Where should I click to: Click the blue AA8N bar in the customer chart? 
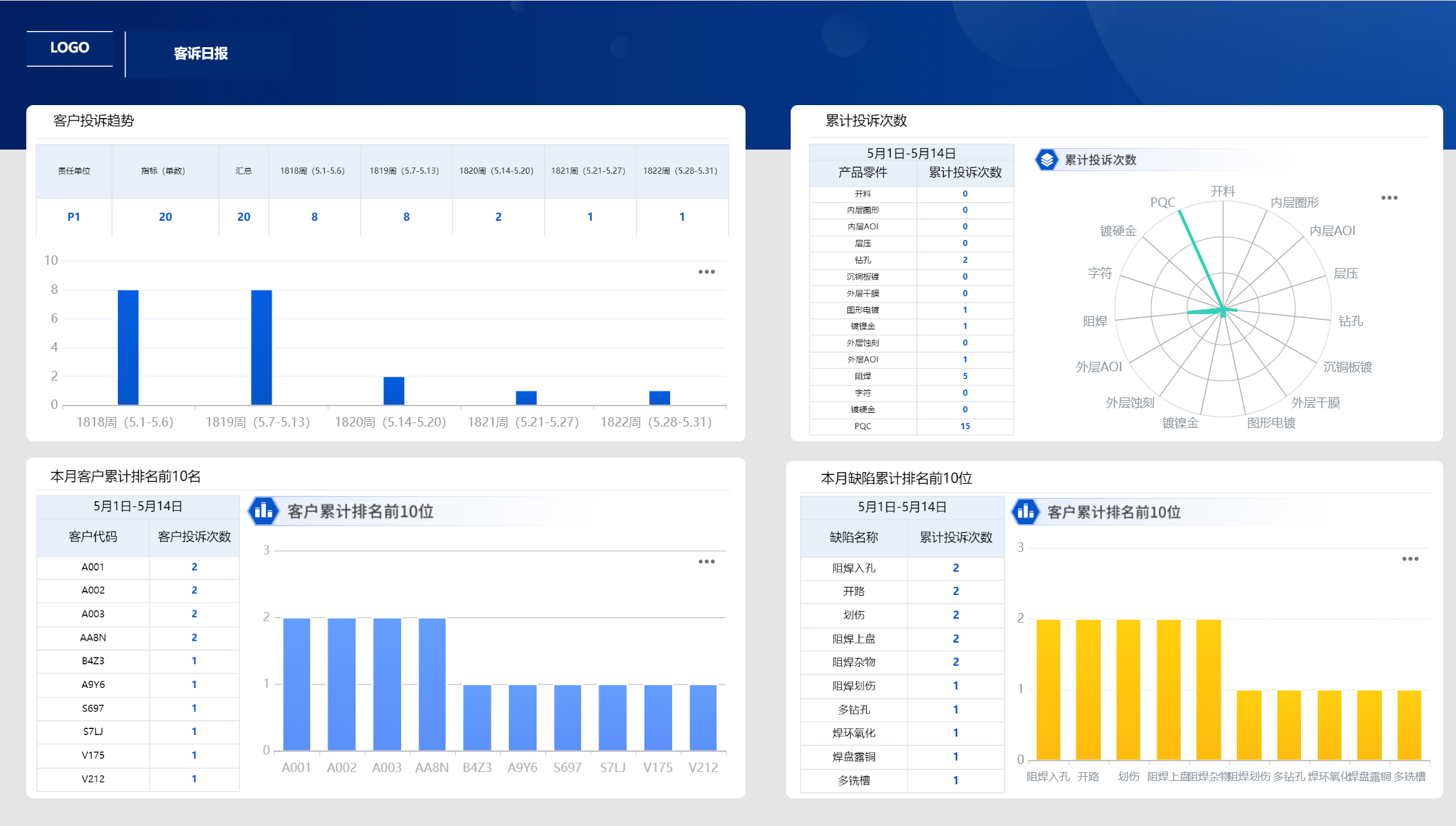[431, 683]
